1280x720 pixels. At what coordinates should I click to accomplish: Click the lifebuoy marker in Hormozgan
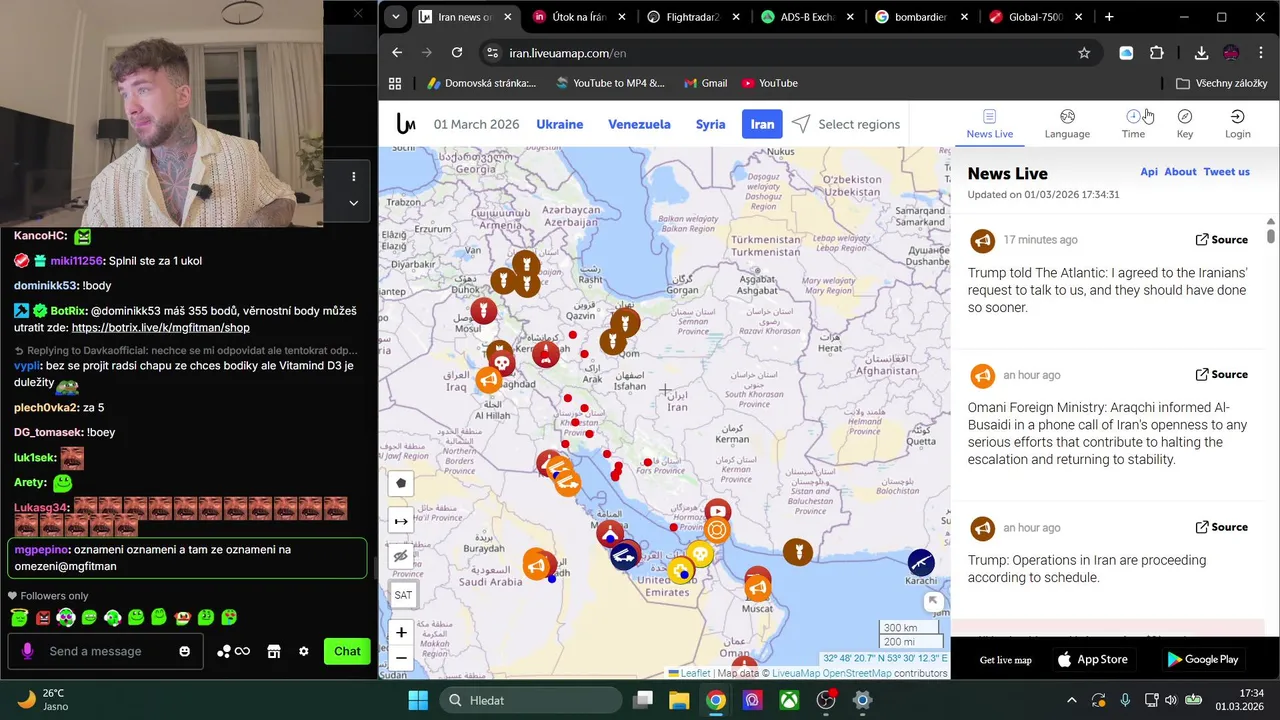[717, 531]
